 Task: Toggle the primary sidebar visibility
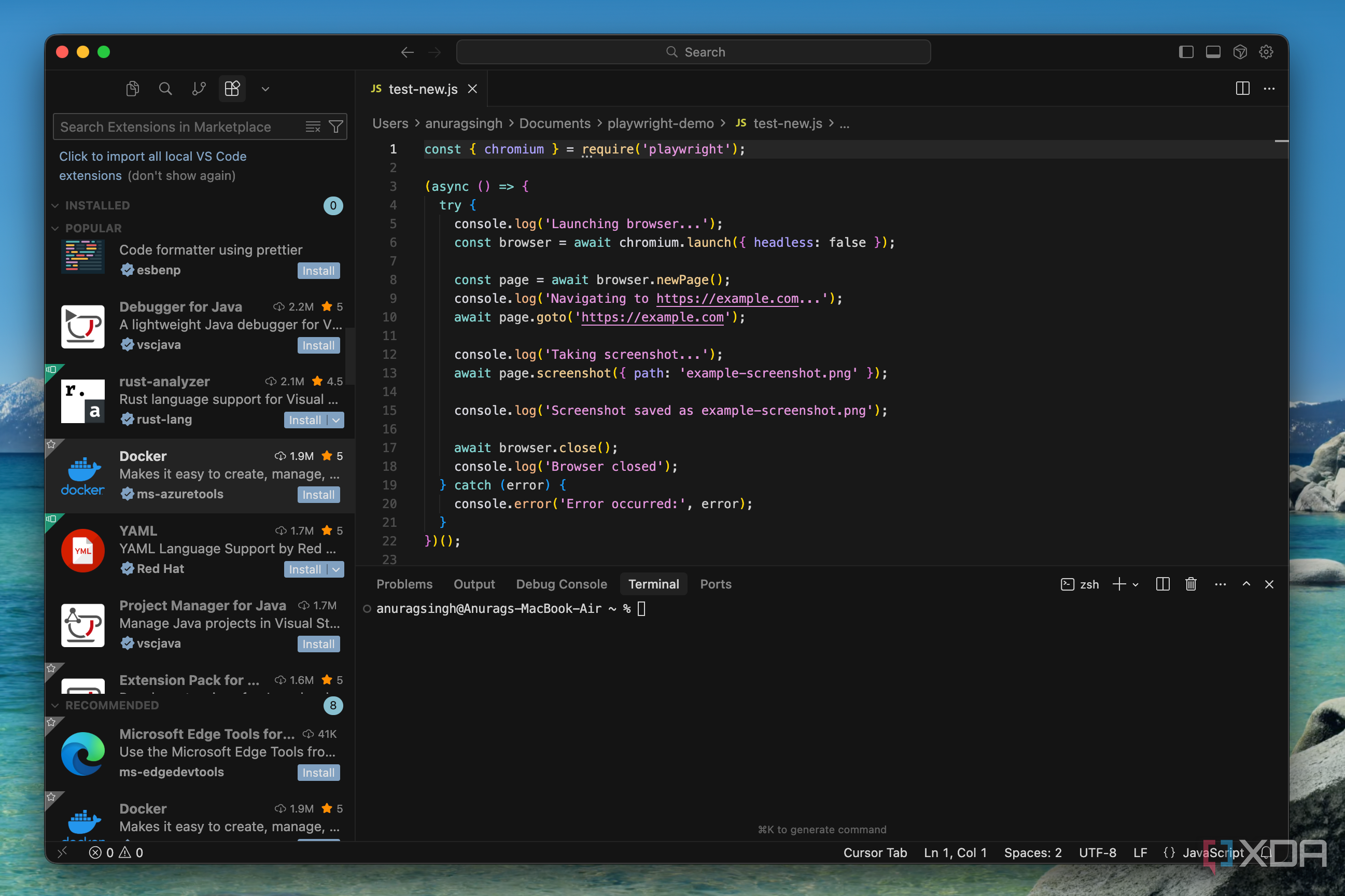click(x=1186, y=52)
